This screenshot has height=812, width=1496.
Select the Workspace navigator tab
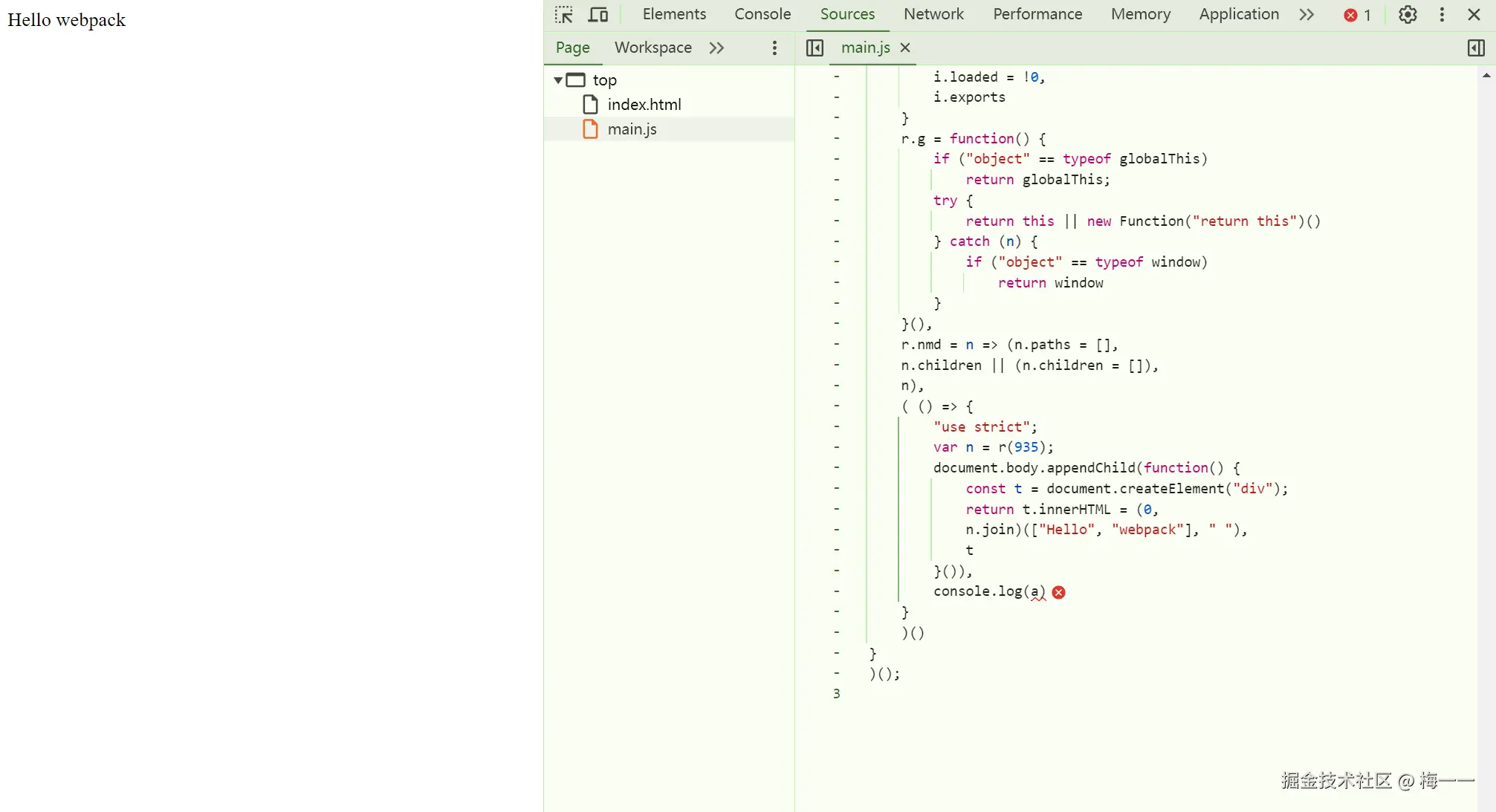coord(653,48)
